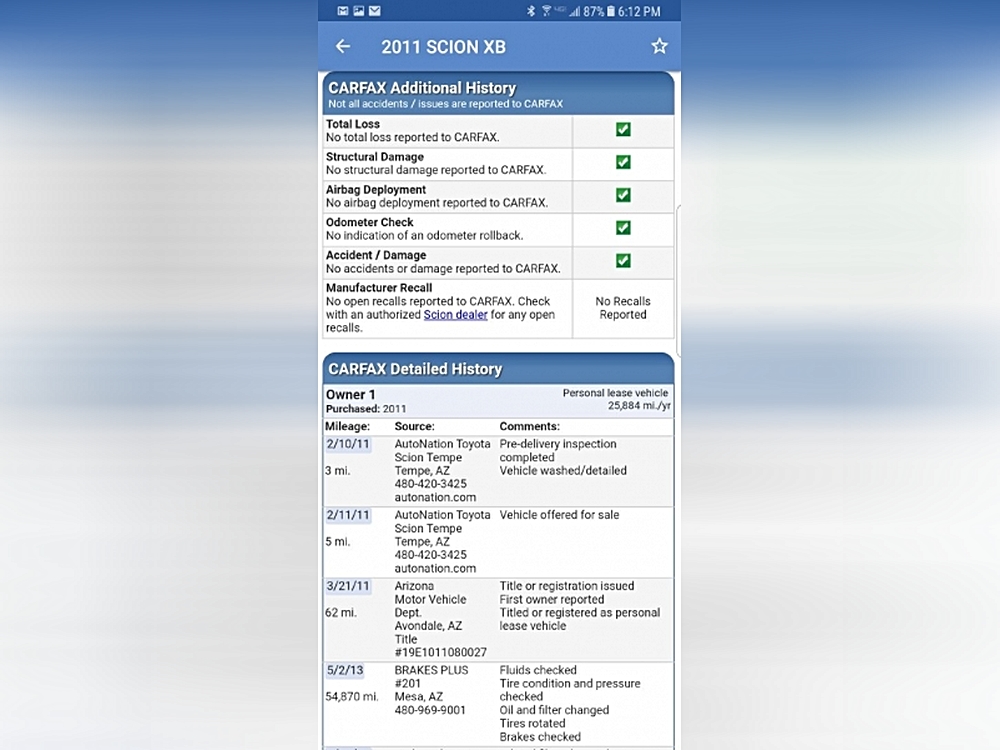1000x750 pixels.
Task: Tap the Wi-Fi icon in the status bar
Action: tap(546, 11)
